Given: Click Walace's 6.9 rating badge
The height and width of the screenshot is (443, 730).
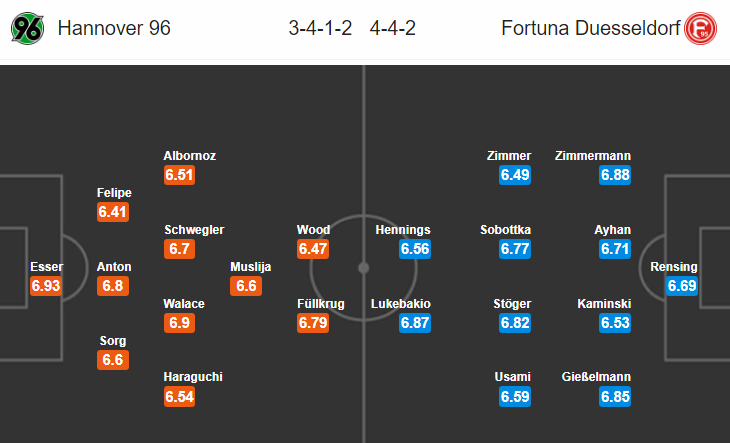Looking at the screenshot, I should [179, 322].
